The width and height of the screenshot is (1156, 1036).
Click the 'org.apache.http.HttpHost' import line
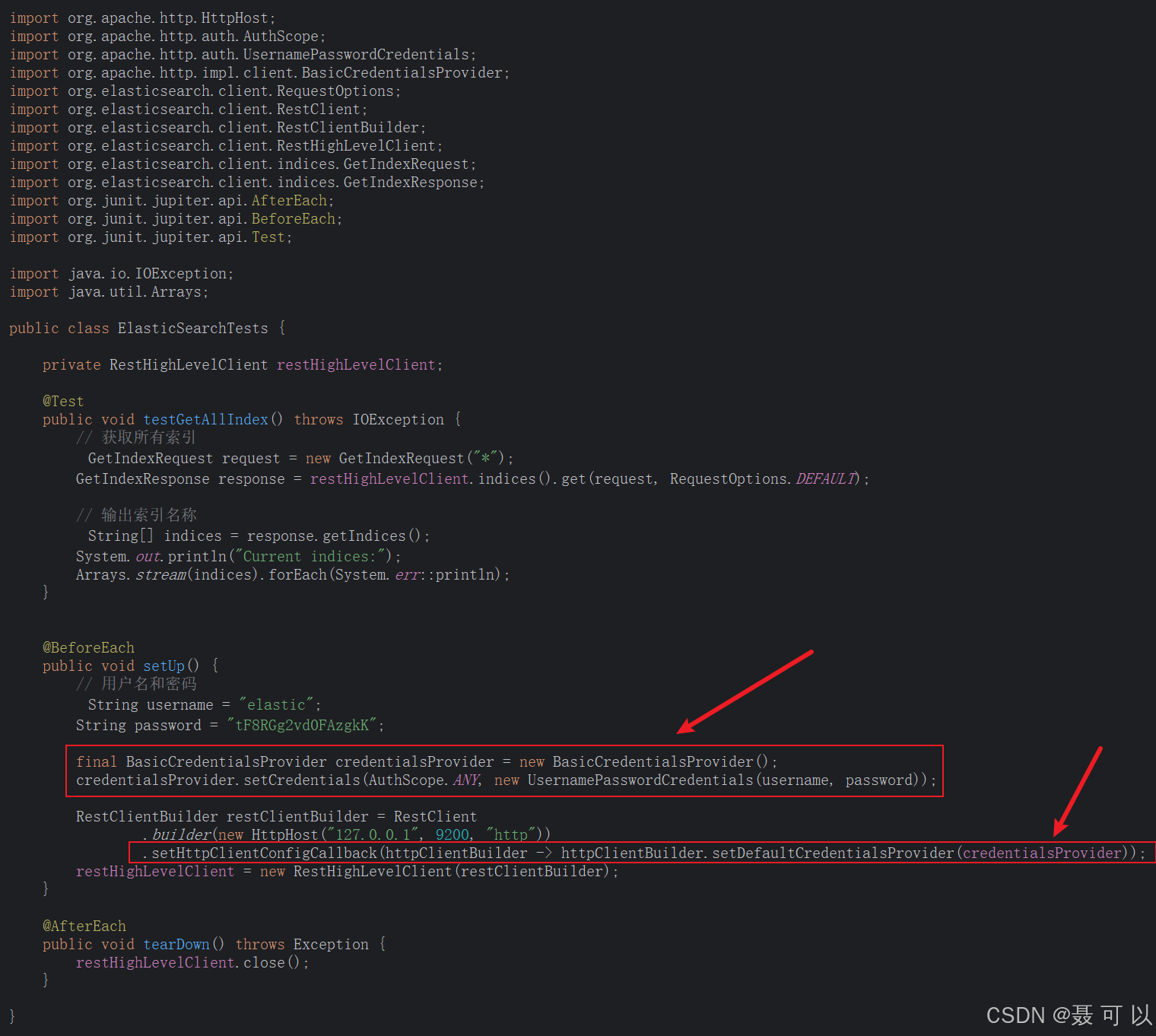coord(143,18)
